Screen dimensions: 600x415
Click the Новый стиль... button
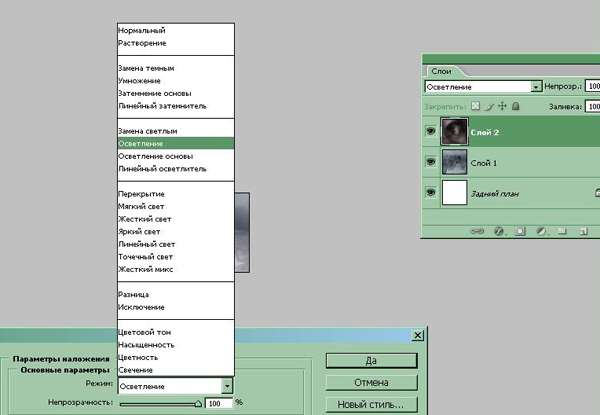[x=371, y=404]
